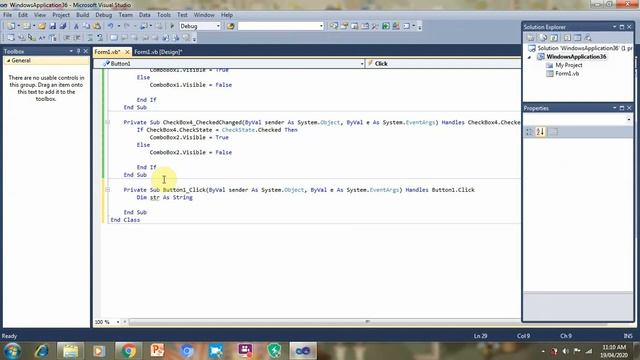Image resolution: width=640 pixels, height=360 pixels.
Task: Open the Project menu
Action: [61, 15]
